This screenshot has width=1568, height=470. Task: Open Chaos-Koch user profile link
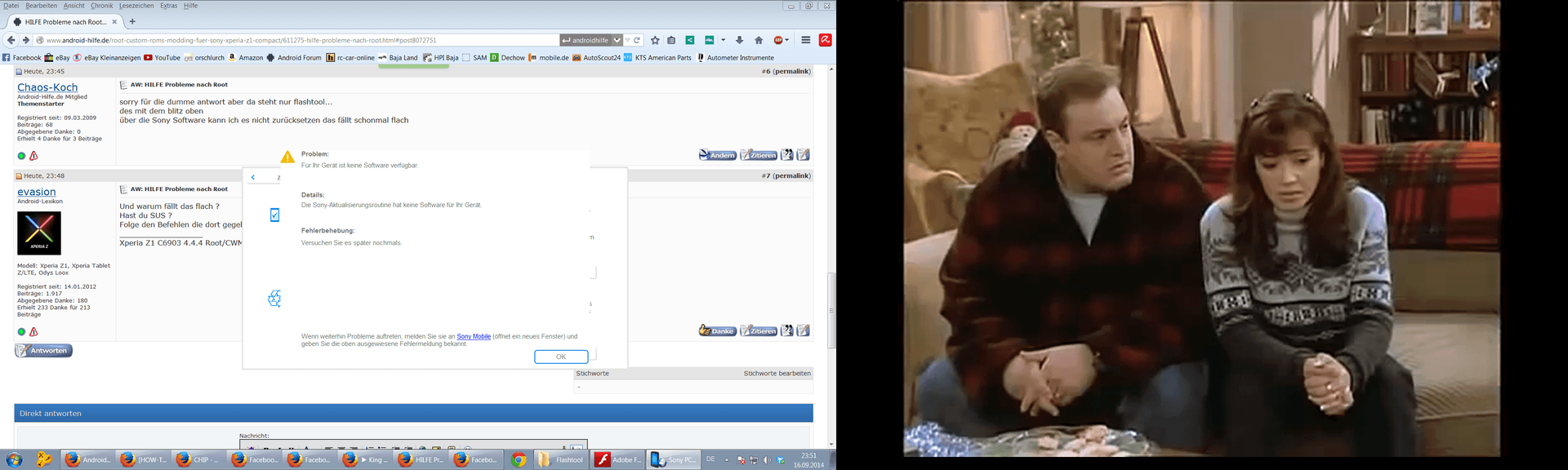[47, 87]
